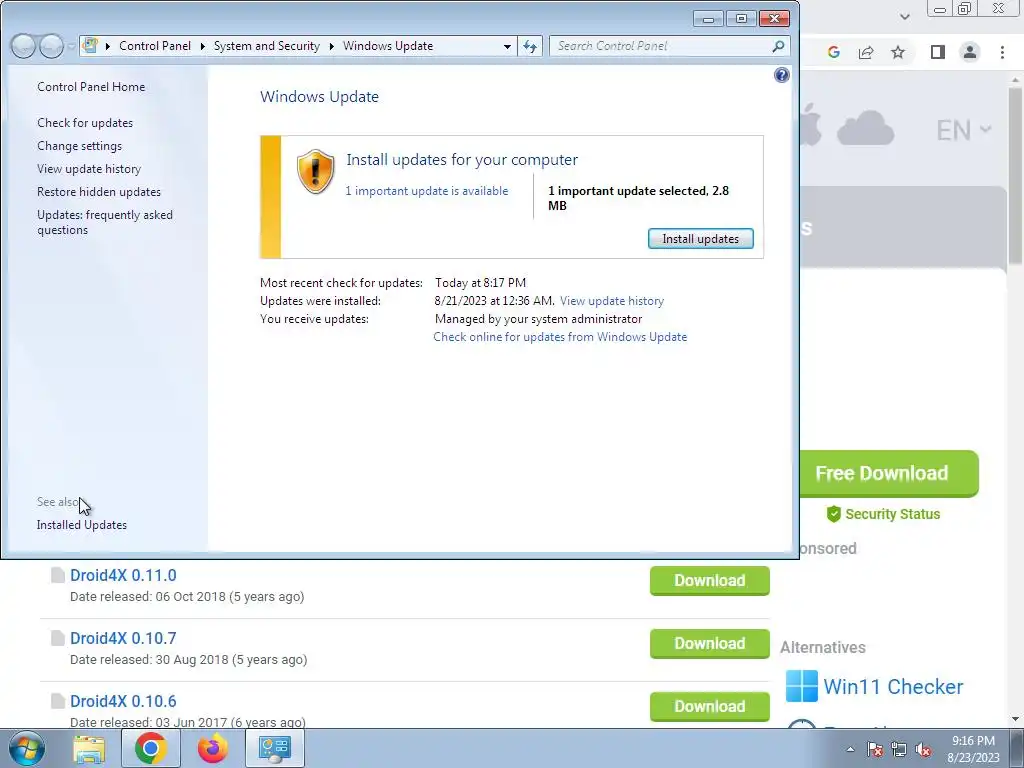Click the taskbar clock showing 9:16 PM

973,749
